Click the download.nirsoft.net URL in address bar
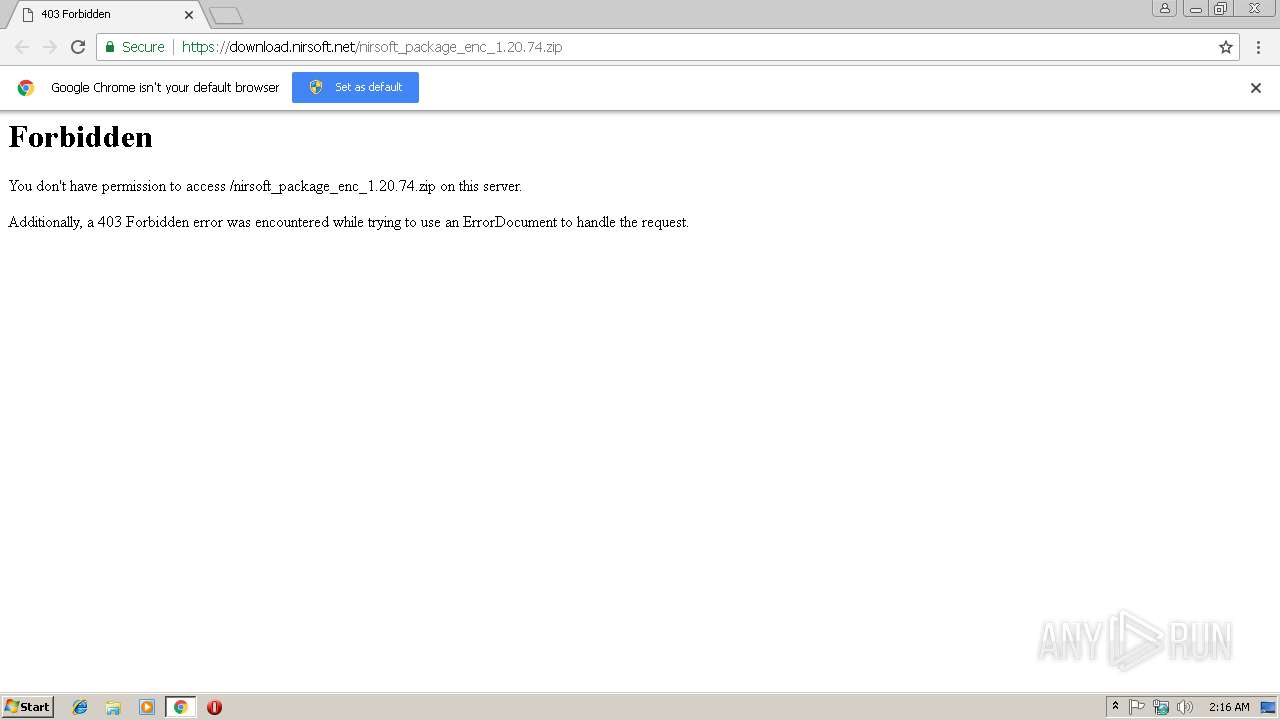 [372, 47]
